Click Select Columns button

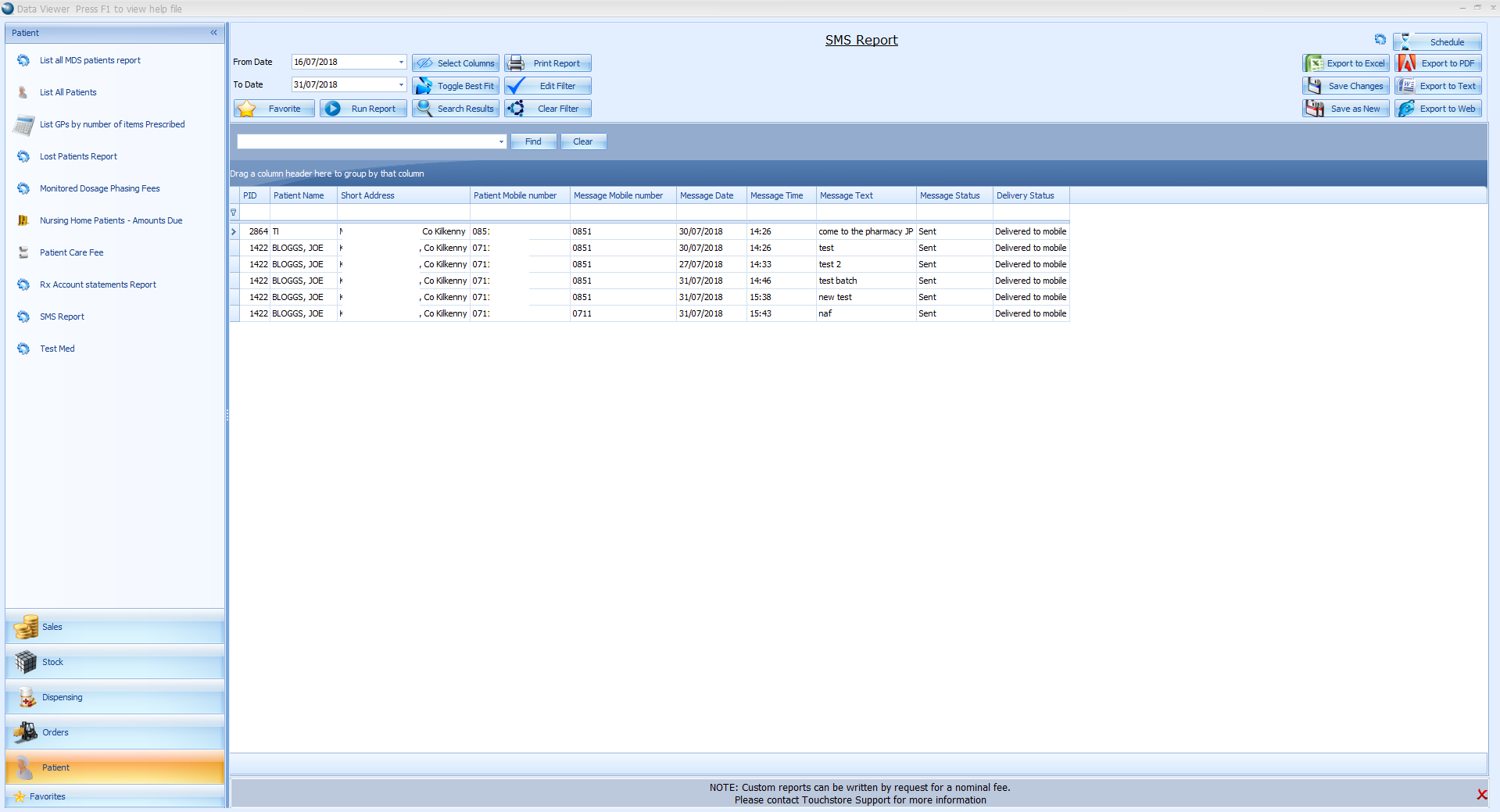click(x=456, y=63)
